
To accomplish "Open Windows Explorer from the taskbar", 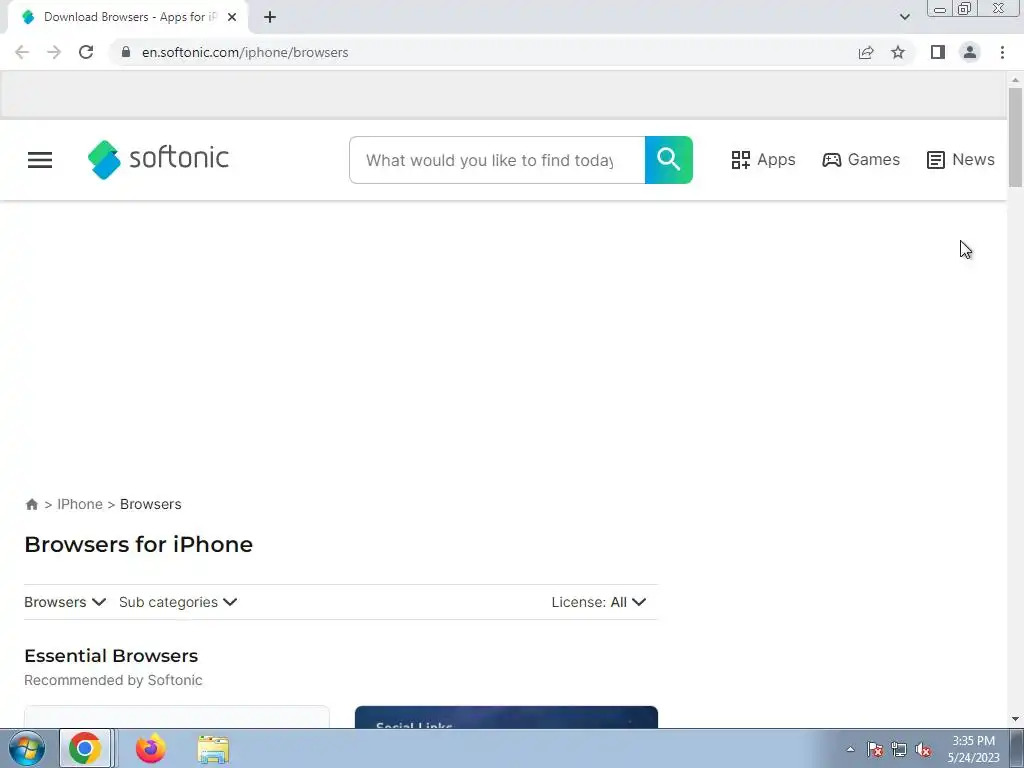I will click(x=213, y=748).
